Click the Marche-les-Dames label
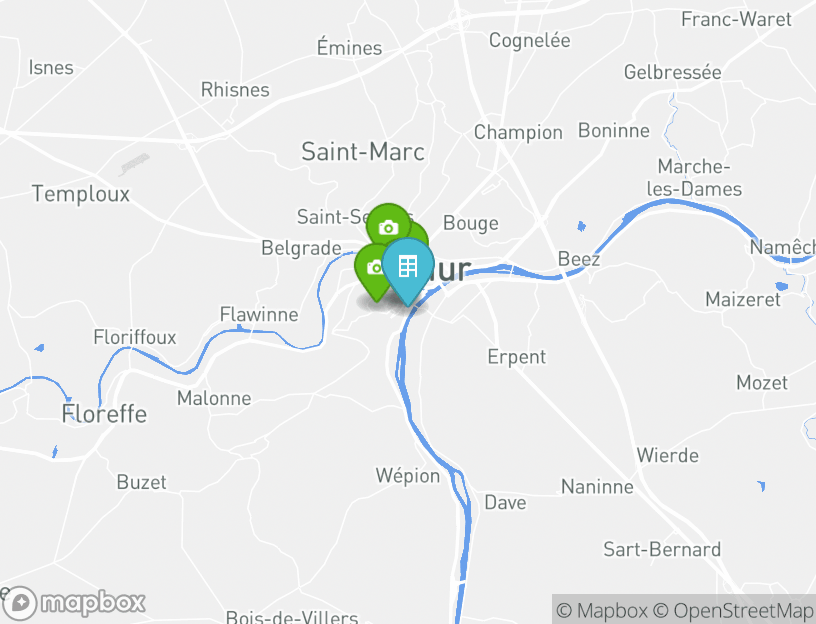The height and width of the screenshot is (624, 816). coord(694,177)
